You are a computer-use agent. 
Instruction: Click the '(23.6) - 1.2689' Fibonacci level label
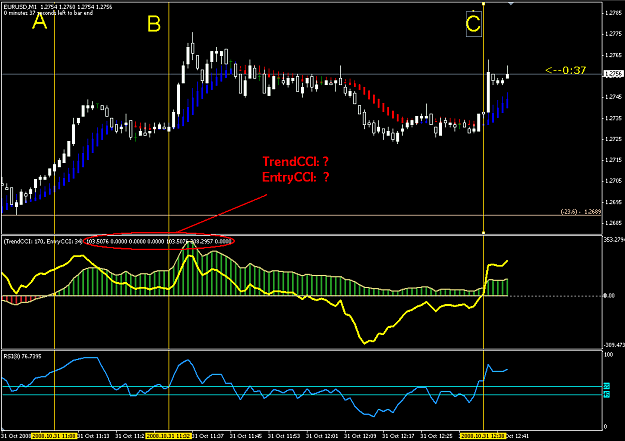click(x=581, y=212)
